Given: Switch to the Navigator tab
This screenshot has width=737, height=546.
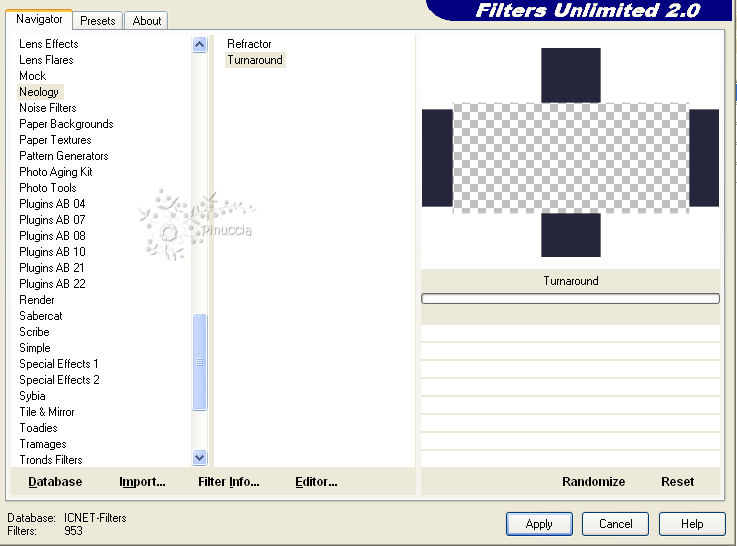Looking at the screenshot, I should click(x=39, y=19).
